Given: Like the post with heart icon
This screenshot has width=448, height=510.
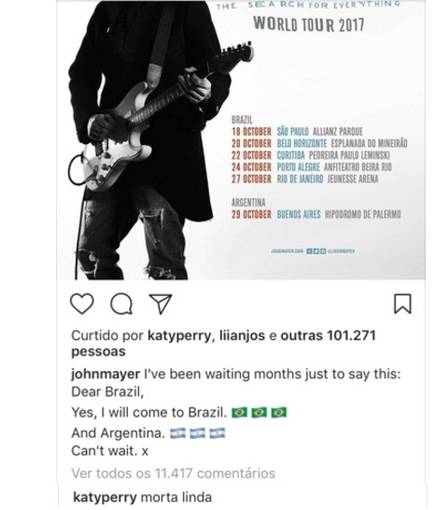Looking at the screenshot, I should [x=82, y=303].
